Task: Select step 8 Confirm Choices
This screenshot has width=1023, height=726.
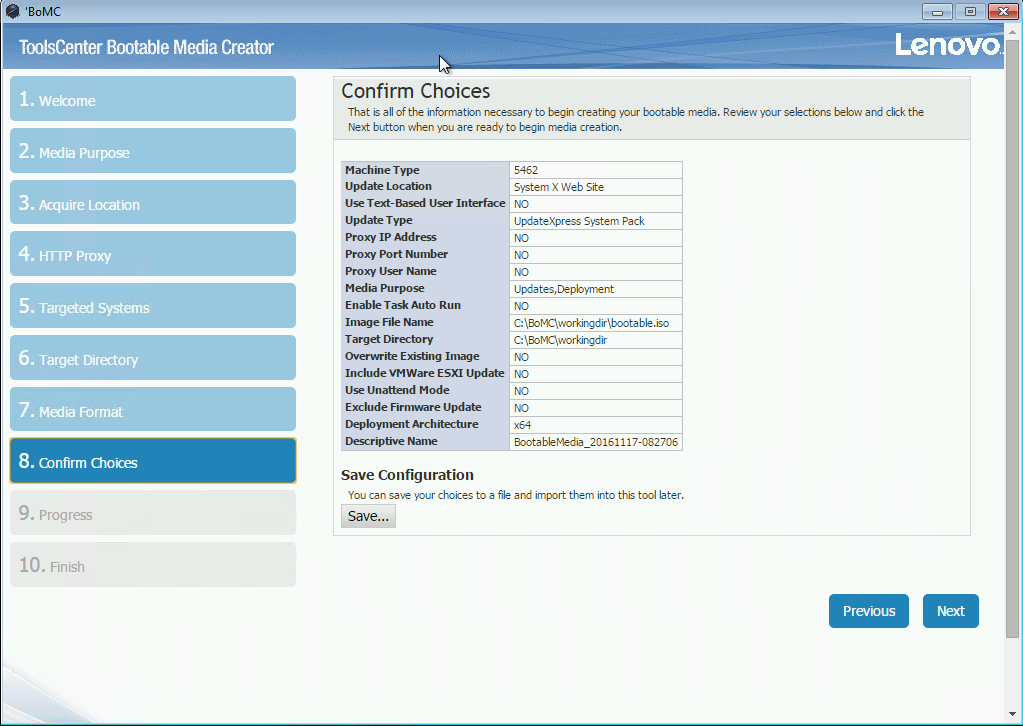Action: [x=153, y=461]
